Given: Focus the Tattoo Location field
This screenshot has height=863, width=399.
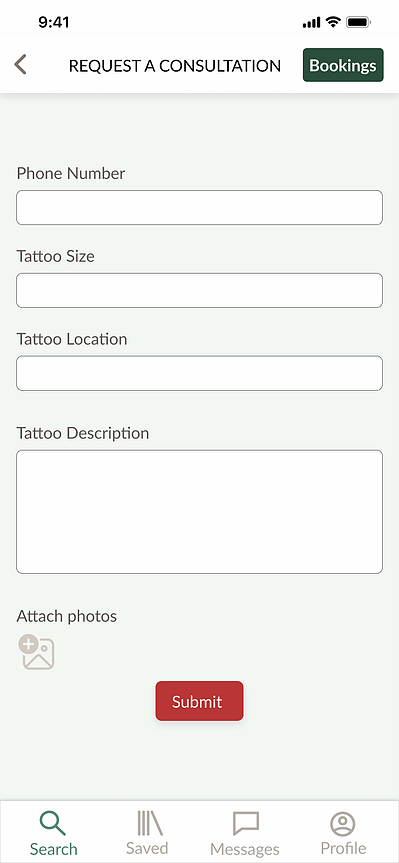Looking at the screenshot, I should coord(199,373).
